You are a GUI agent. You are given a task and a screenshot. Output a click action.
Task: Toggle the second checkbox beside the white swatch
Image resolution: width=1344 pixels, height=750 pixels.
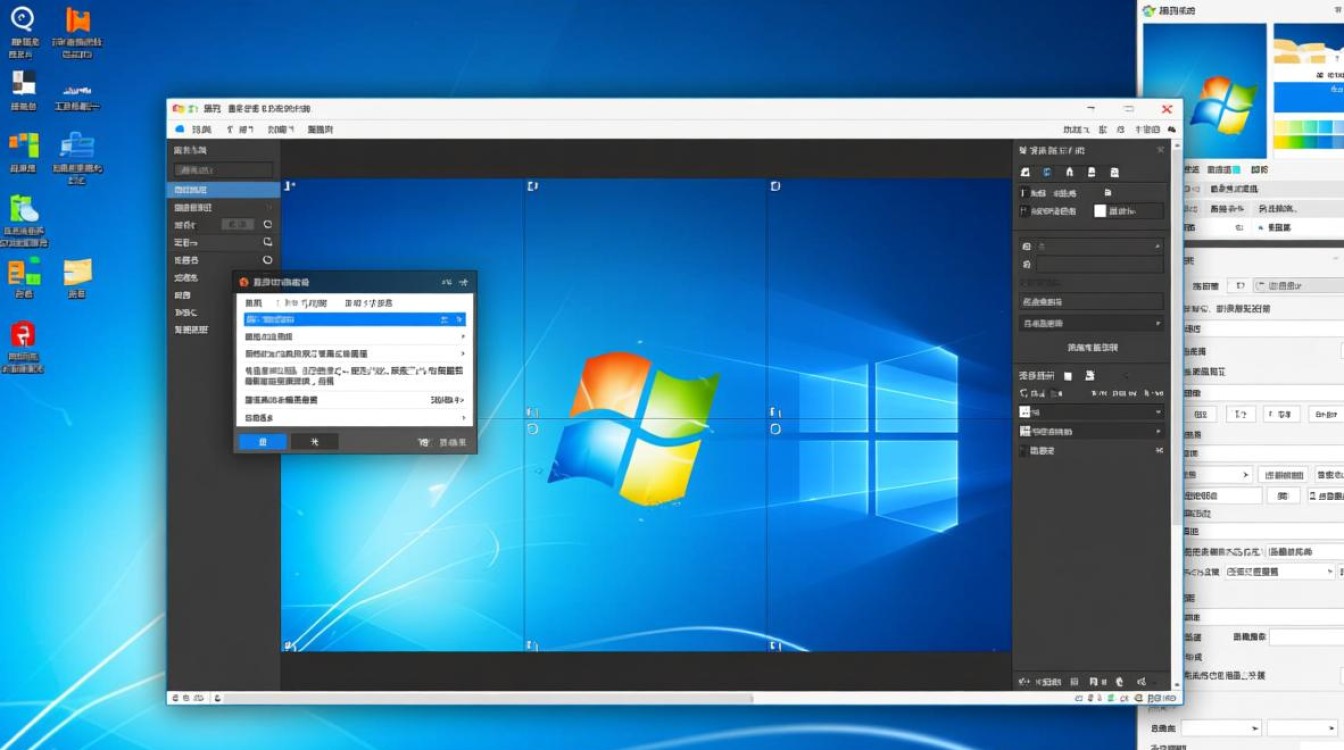[x=1024, y=211]
